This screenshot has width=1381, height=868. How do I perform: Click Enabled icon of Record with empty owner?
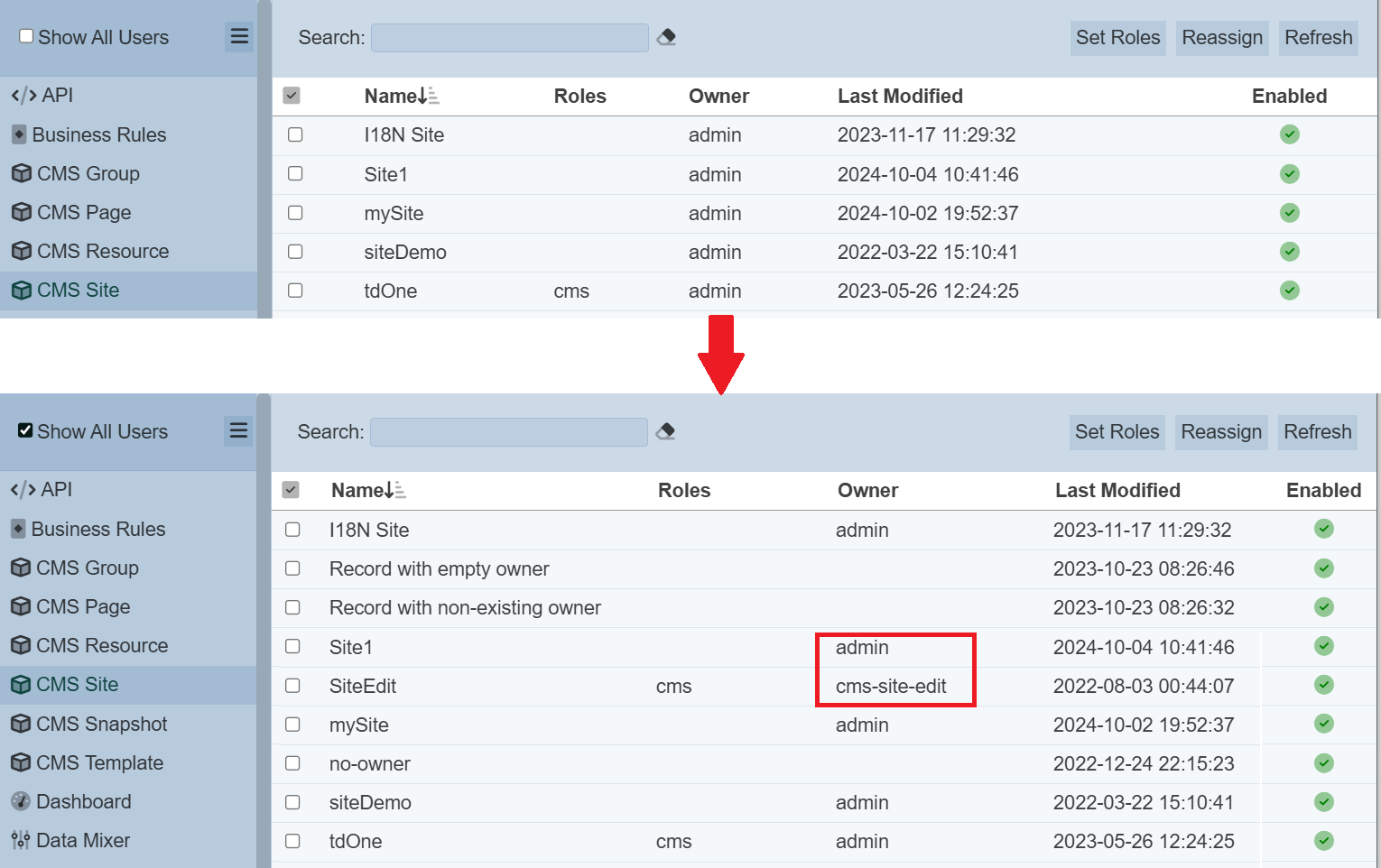[1323, 568]
